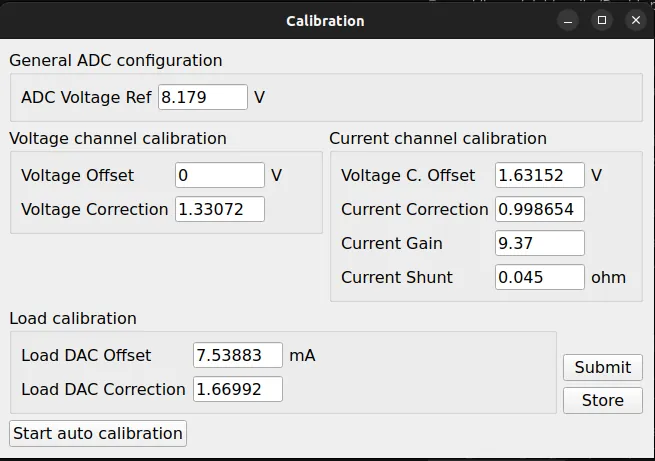
Task: Click the 'ADC Voltage Ref' label
Action: (x=86, y=97)
